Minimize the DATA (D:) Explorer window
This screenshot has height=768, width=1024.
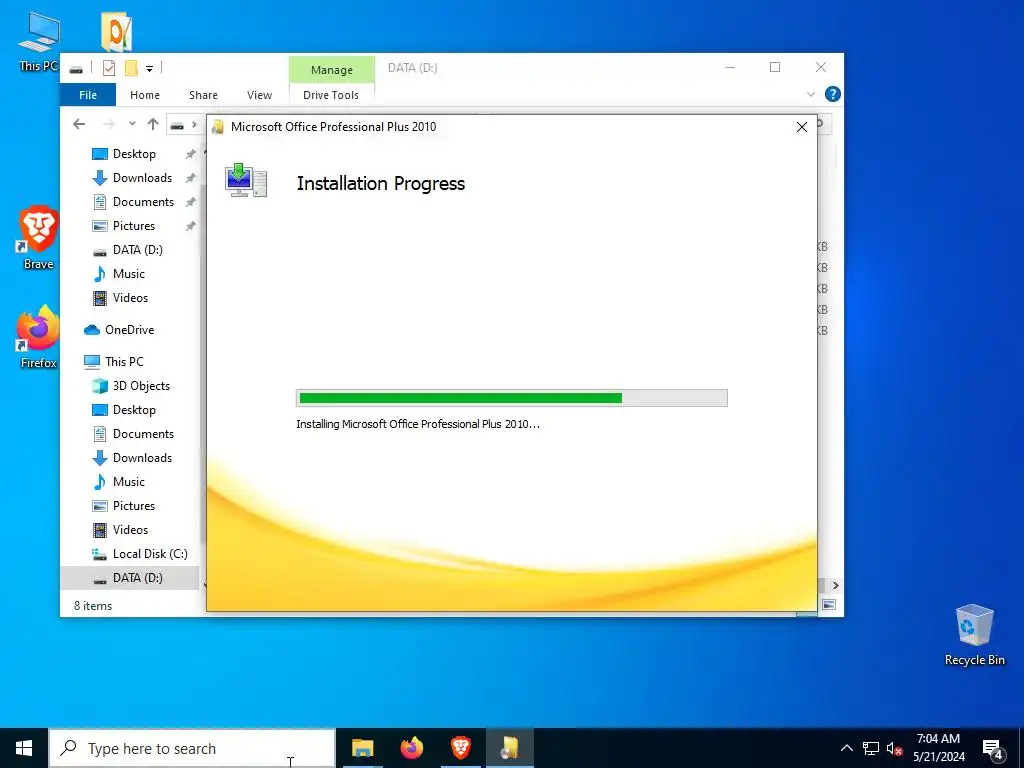point(730,67)
